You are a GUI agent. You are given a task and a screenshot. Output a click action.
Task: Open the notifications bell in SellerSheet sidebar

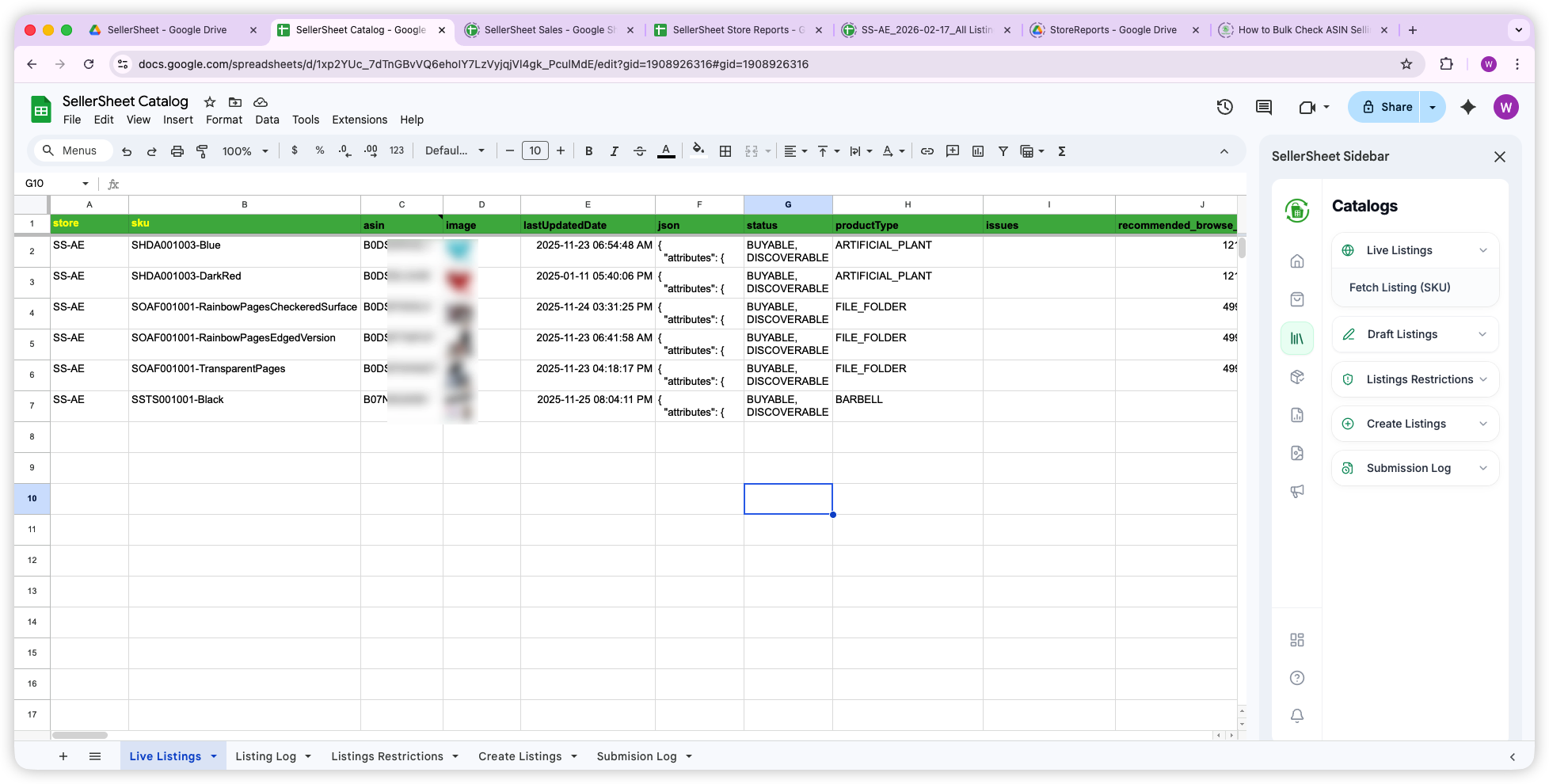click(x=1297, y=715)
